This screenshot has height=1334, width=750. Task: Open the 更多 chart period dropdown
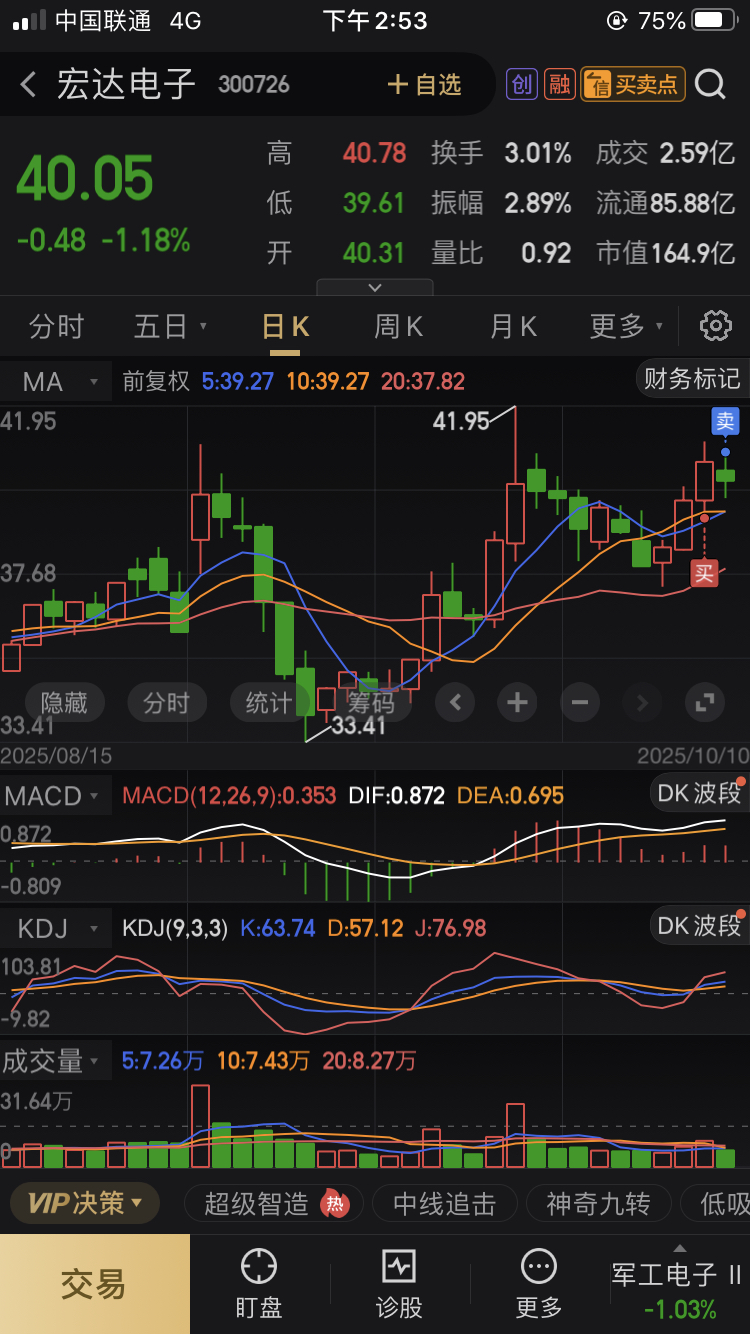click(627, 326)
